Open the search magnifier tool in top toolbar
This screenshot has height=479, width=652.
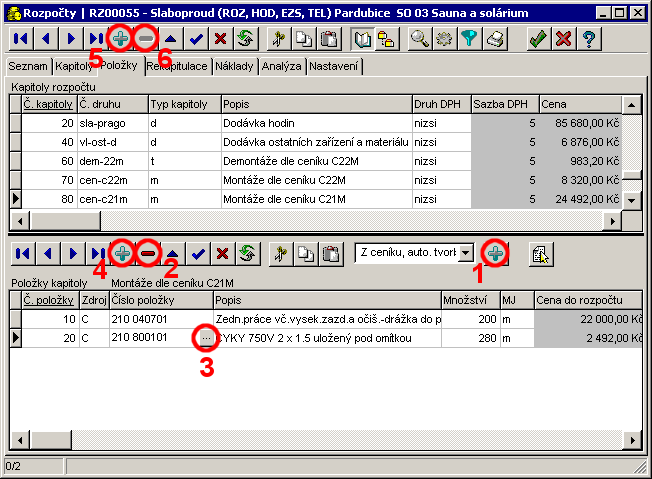coord(420,39)
